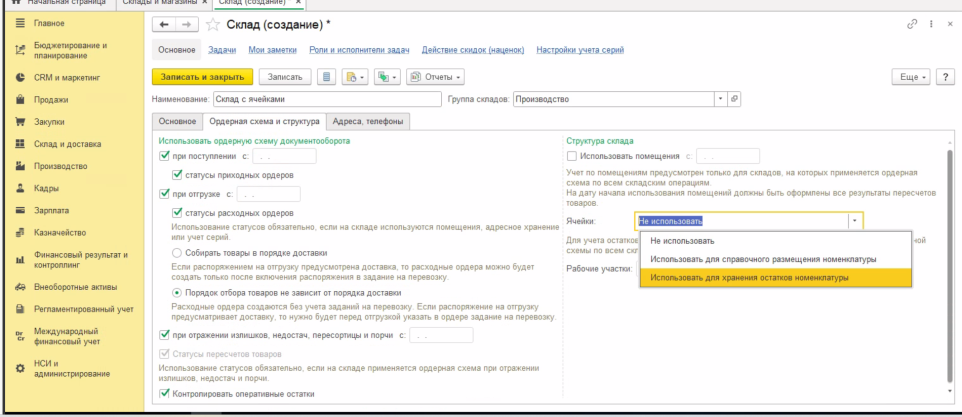Viewport: 962px width, 417px height.
Task: Enable 'Использовать помещения' checkbox
Action: coord(572,157)
